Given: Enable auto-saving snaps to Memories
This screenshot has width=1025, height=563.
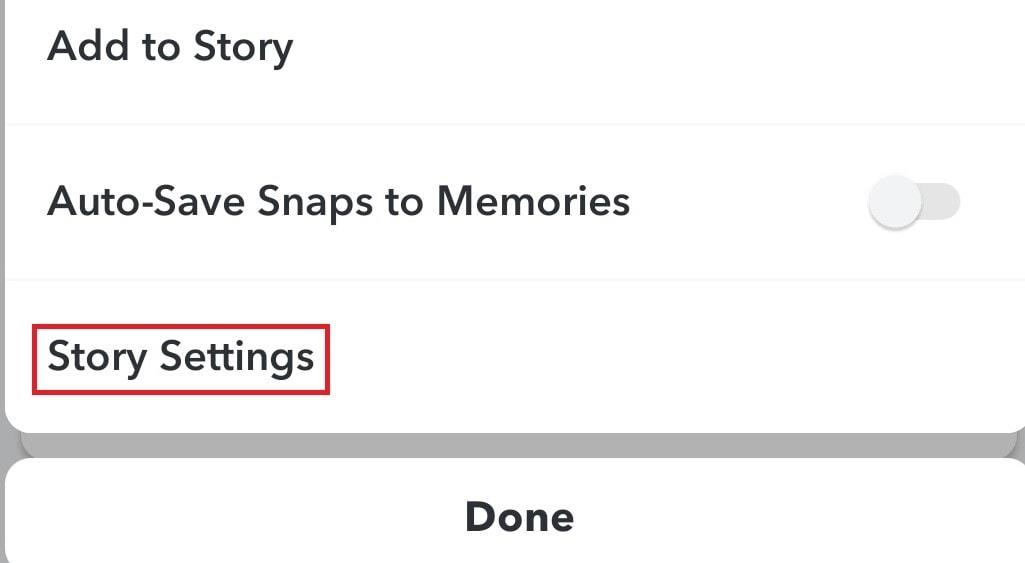Looking at the screenshot, I should (914, 202).
